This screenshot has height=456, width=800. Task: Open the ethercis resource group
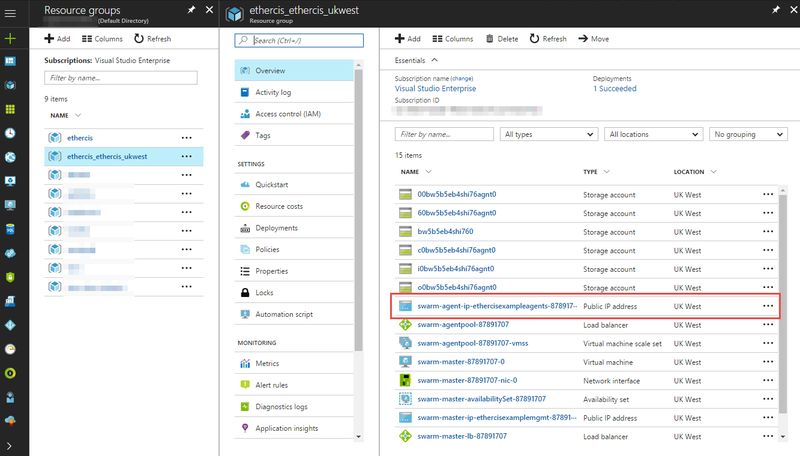80,138
